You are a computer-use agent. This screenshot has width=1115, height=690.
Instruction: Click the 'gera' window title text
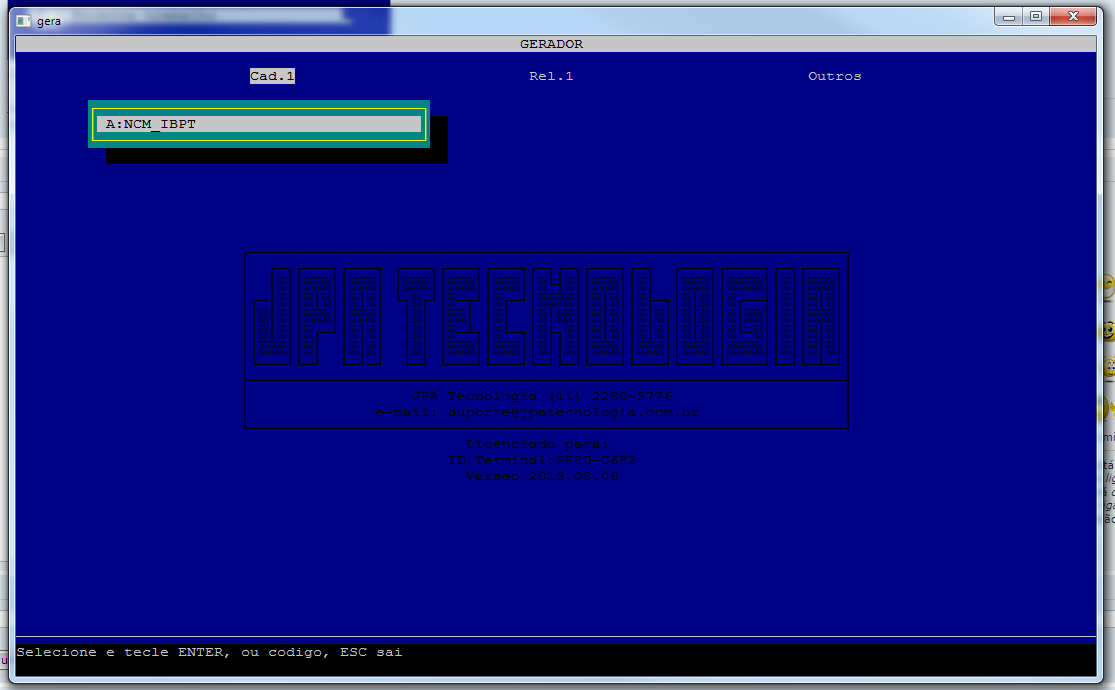[49, 21]
